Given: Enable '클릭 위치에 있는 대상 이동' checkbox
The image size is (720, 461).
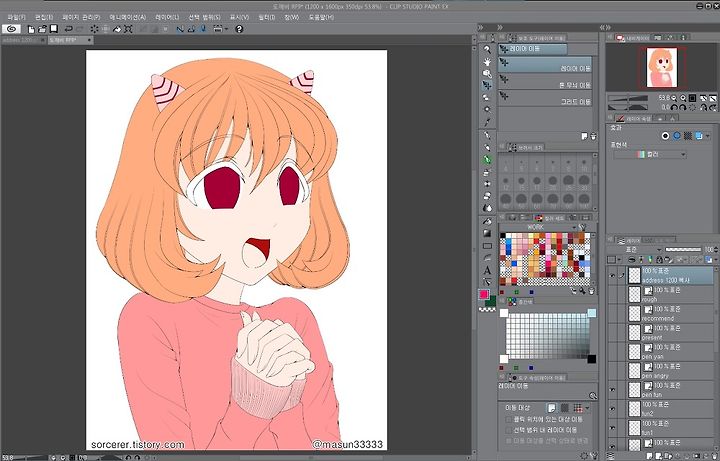Looking at the screenshot, I should pos(508,420).
